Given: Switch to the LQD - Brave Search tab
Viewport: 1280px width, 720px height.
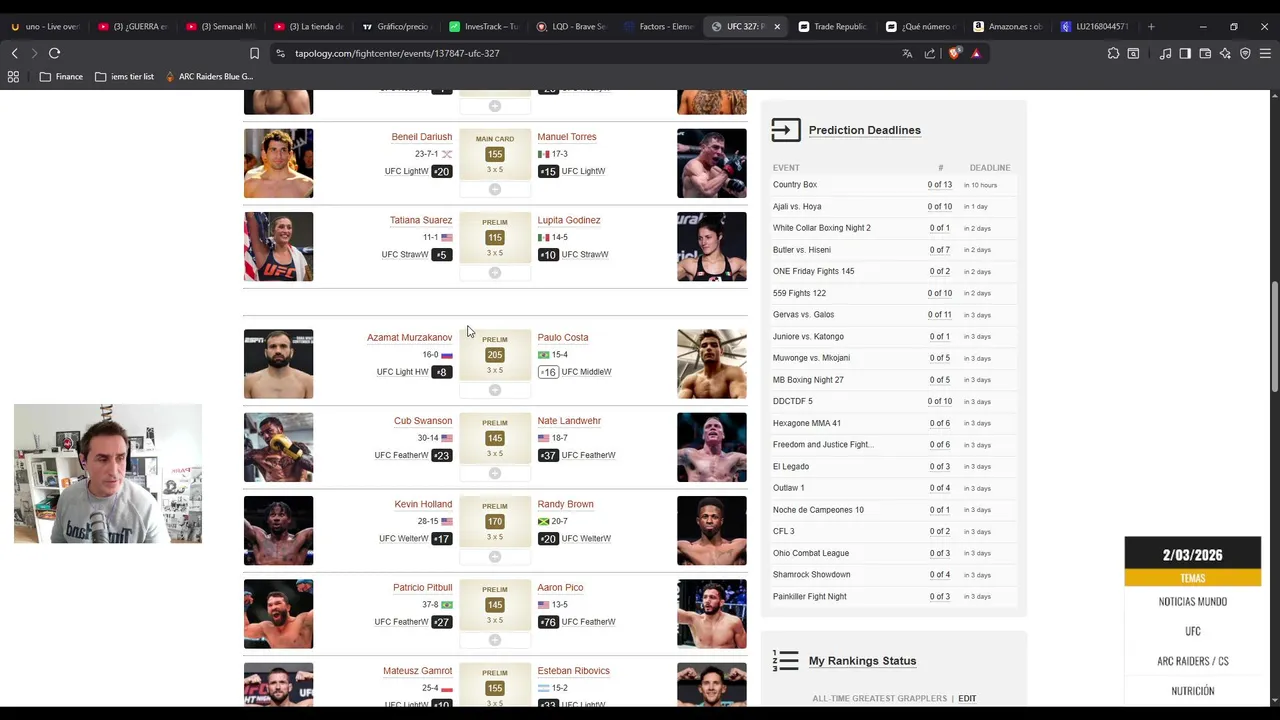Looking at the screenshot, I should (x=571, y=26).
